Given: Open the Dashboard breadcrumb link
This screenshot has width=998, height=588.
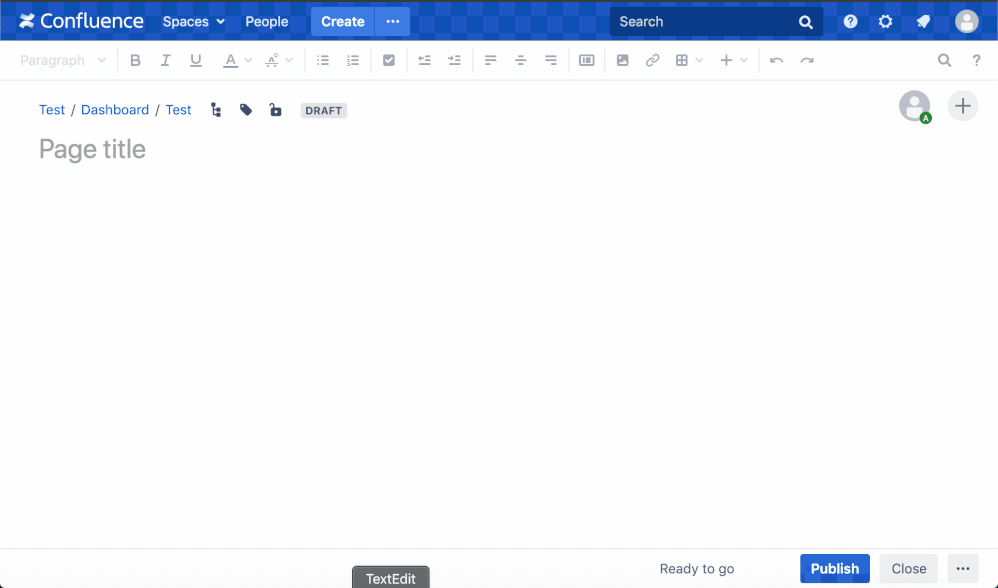Looking at the screenshot, I should [115, 110].
